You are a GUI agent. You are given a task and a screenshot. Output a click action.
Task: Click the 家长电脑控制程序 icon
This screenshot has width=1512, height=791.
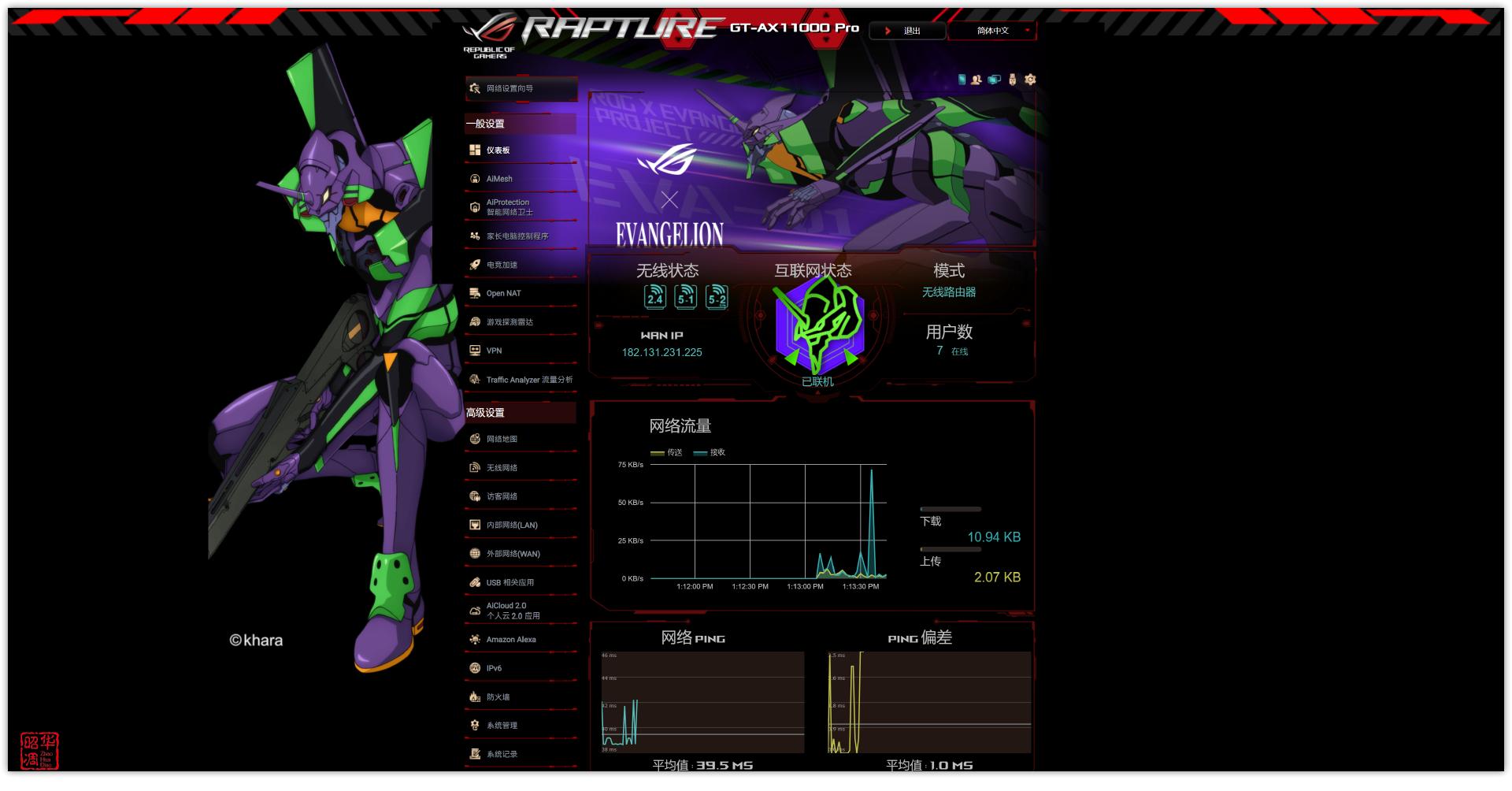(475, 236)
